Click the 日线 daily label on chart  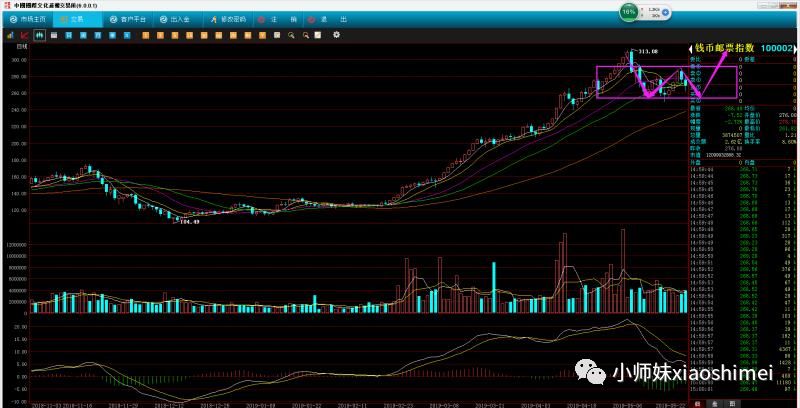pyautogui.click(x=21, y=47)
